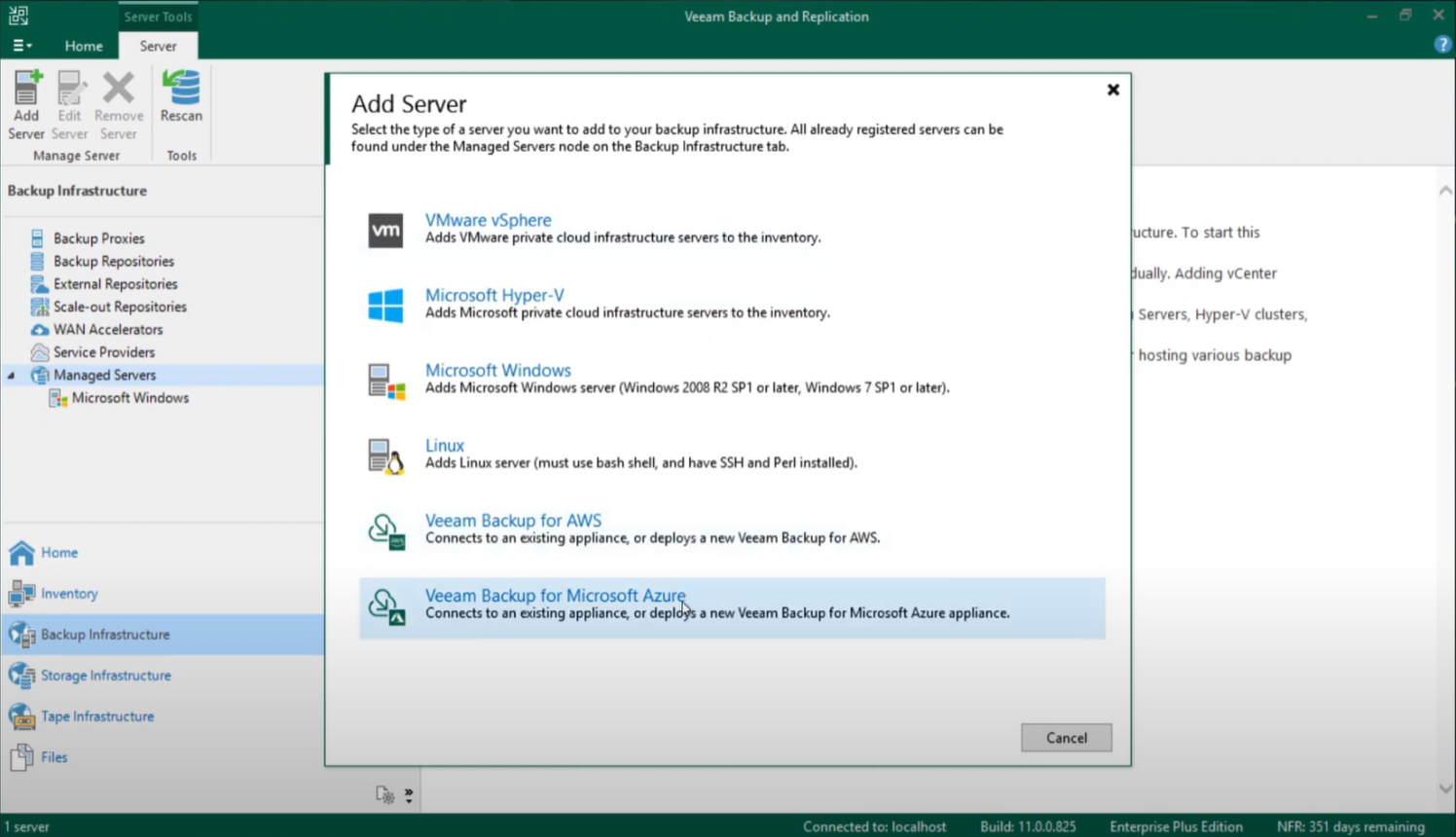Viewport: 1456px width, 837px height.
Task: Select Backup Repositories in the tree
Action: (114, 261)
